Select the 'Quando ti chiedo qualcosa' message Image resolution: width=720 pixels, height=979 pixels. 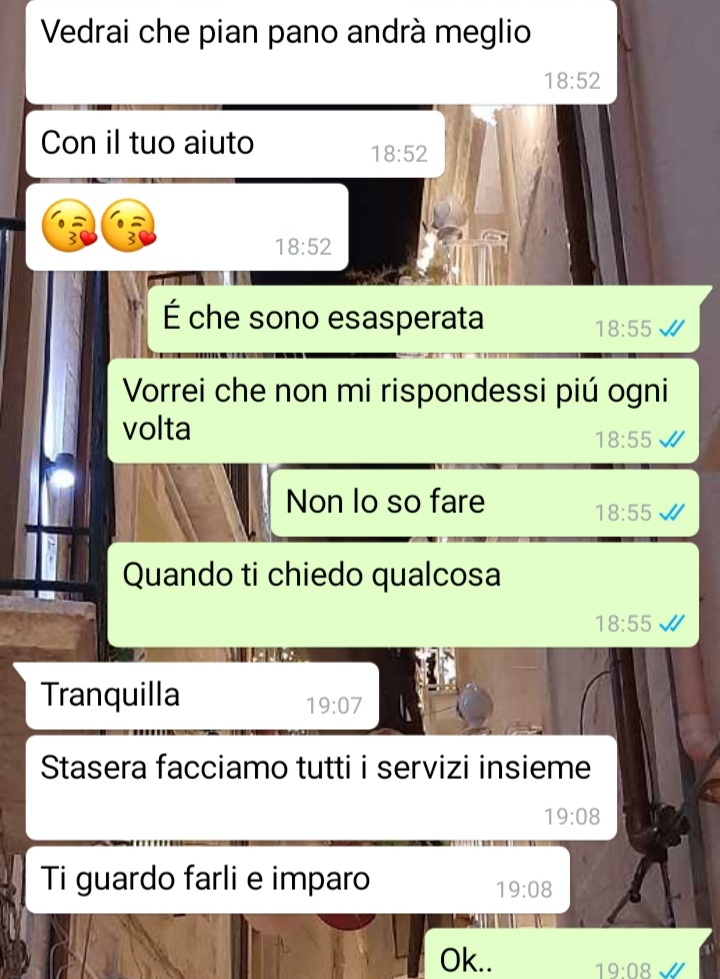403,594
